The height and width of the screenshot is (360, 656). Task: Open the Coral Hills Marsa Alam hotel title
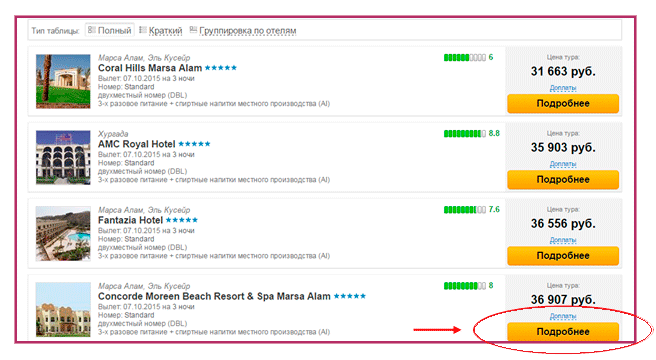[x=150, y=68]
